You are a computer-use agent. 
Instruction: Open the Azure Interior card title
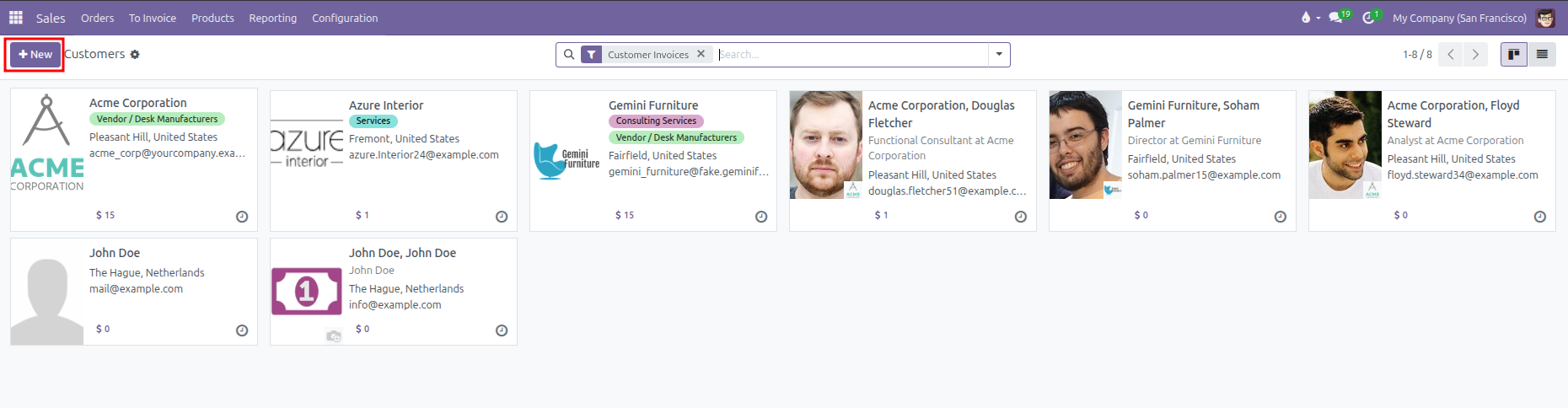click(386, 105)
